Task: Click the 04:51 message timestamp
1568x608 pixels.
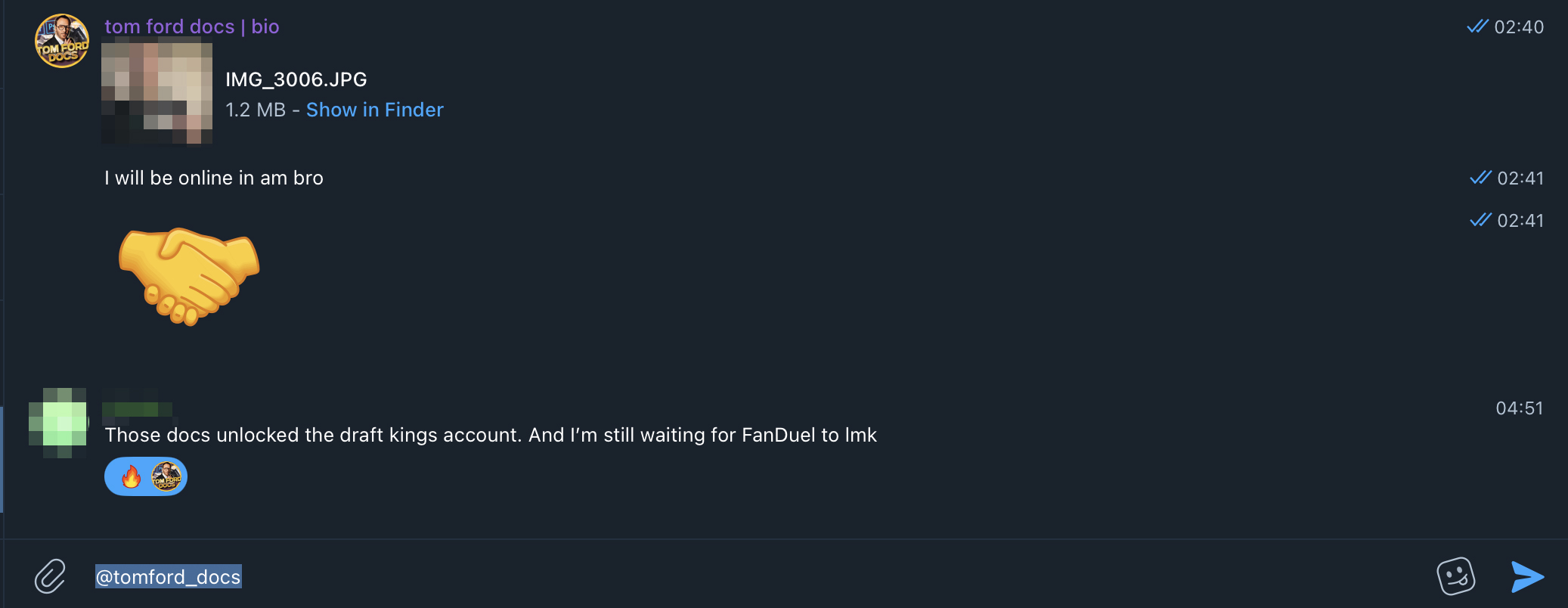Action: [1519, 408]
